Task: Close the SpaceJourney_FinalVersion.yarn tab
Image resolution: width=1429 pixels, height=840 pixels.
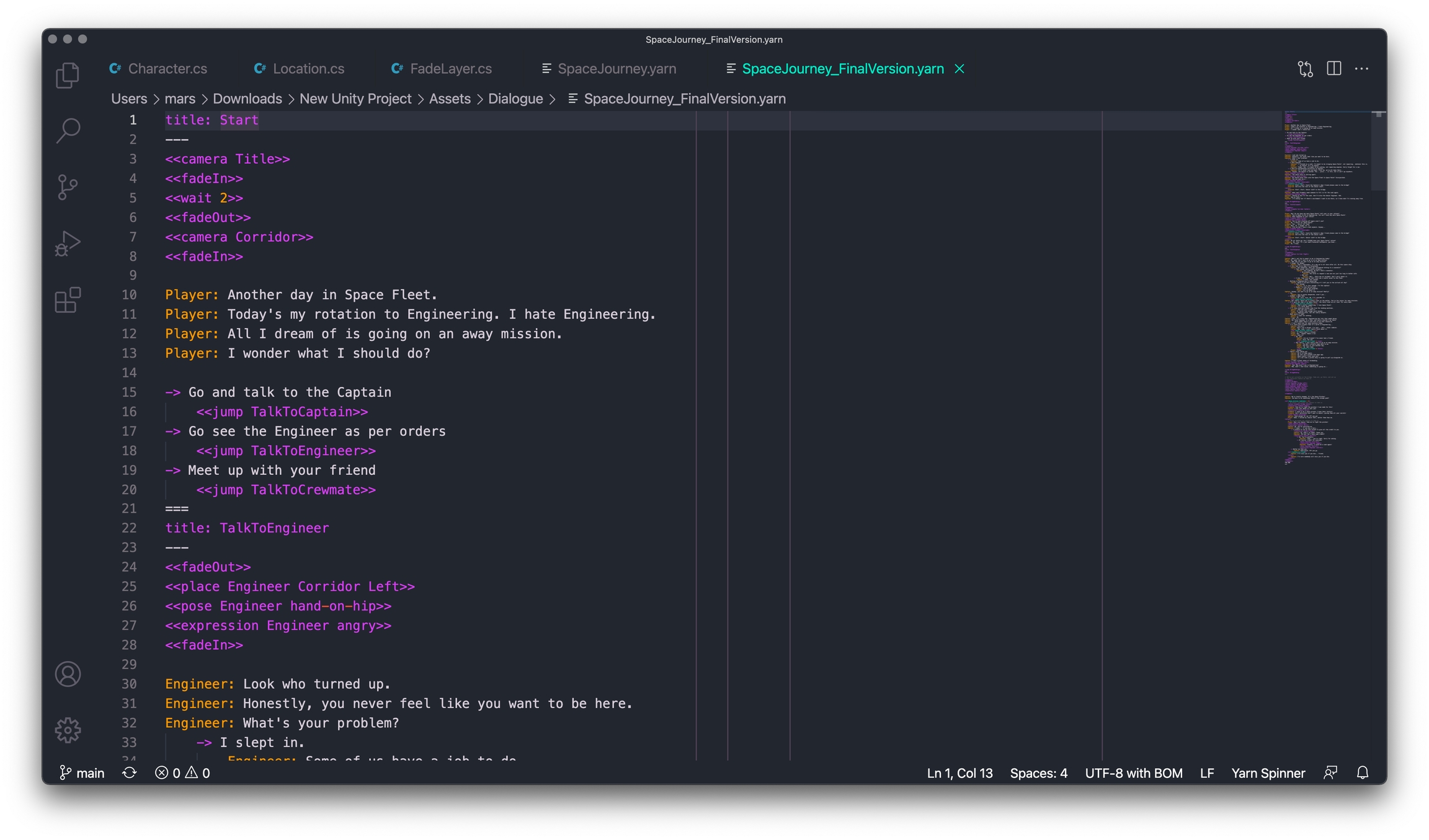Action: (x=959, y=69)
